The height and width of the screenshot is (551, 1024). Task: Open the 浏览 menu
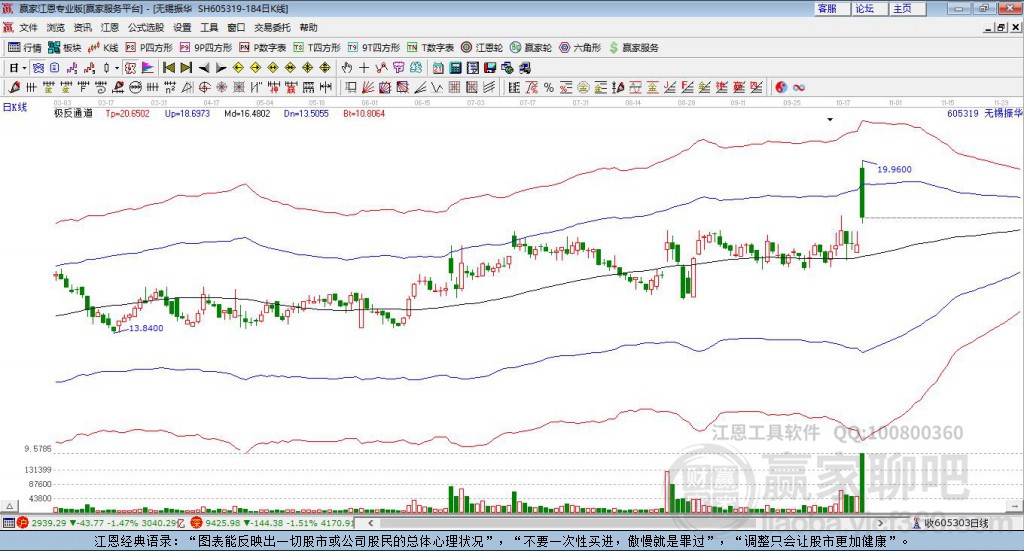coord(56,27)
